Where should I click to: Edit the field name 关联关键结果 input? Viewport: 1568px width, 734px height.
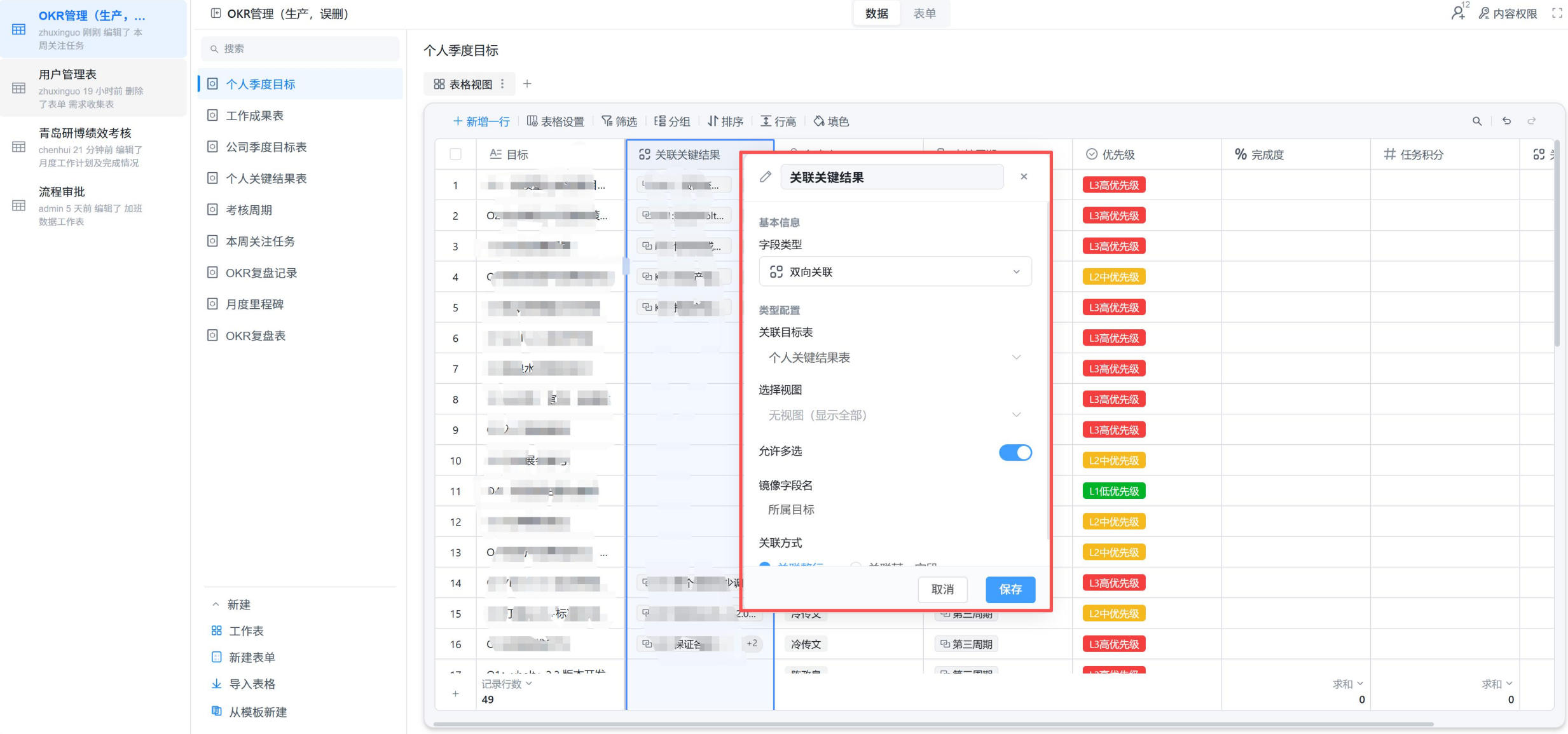(x=891, y=177)
